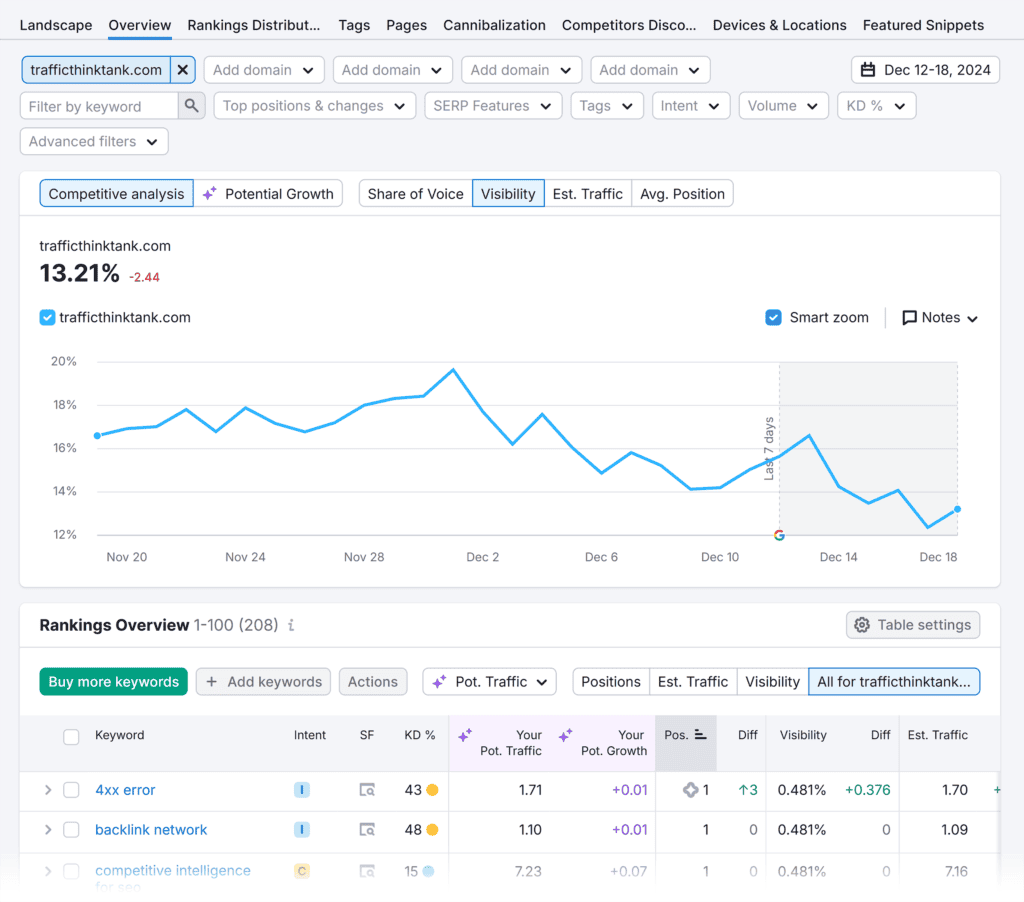Open the Top positions & changes dropdown
Viewport: 1024px width, 902px height.
(314, 106)
